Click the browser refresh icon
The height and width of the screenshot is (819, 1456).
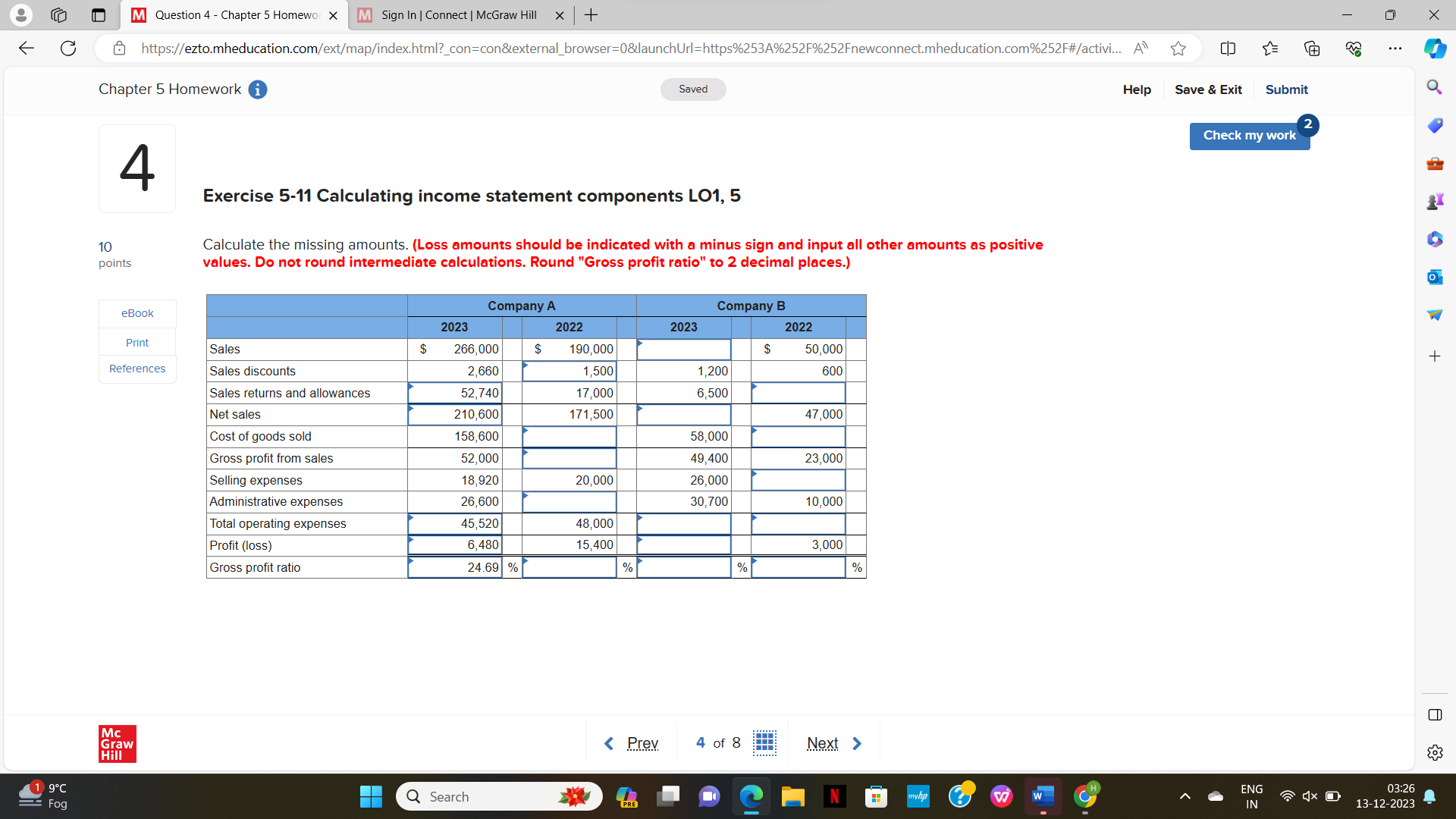68,49
